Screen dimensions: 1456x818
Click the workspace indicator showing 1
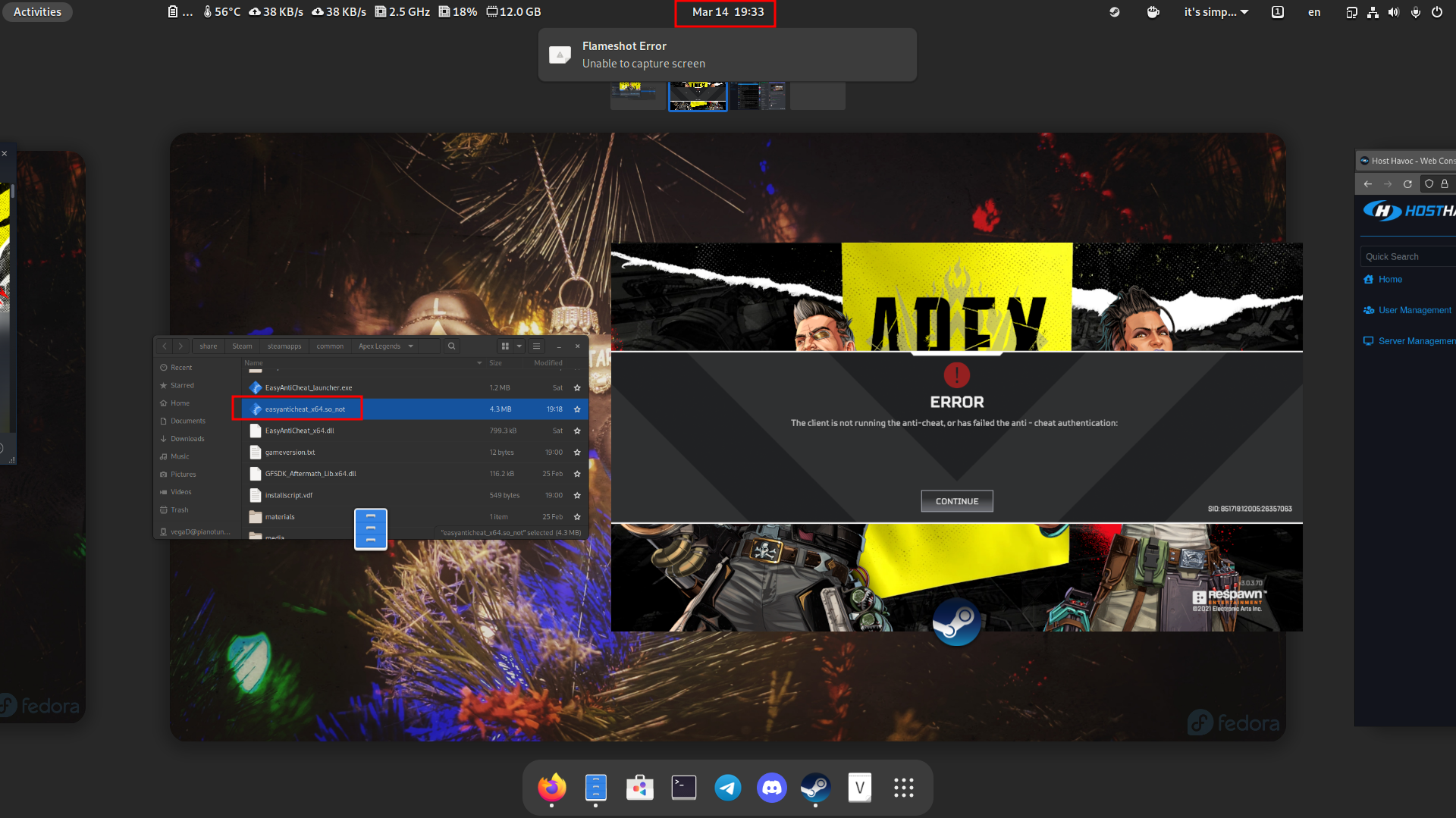[x=1278, y=12]
